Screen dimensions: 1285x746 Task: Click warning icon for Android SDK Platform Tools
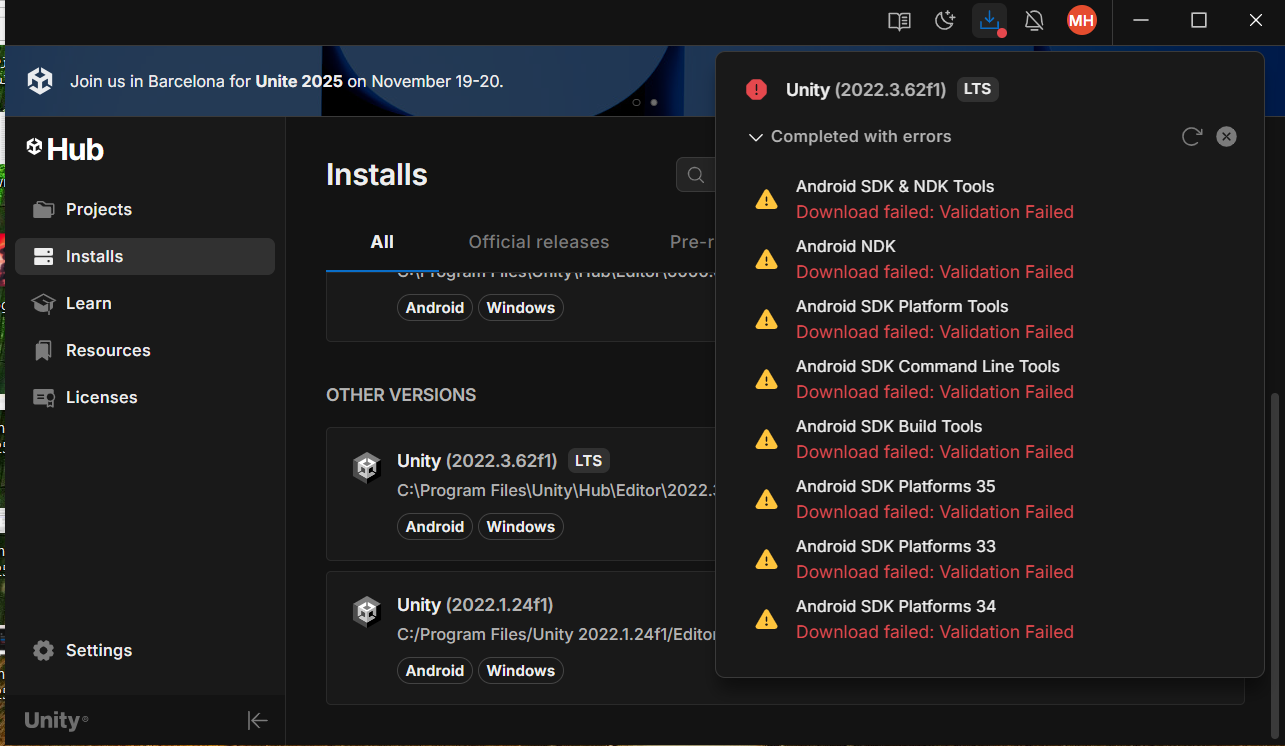(x=766, y=319)
